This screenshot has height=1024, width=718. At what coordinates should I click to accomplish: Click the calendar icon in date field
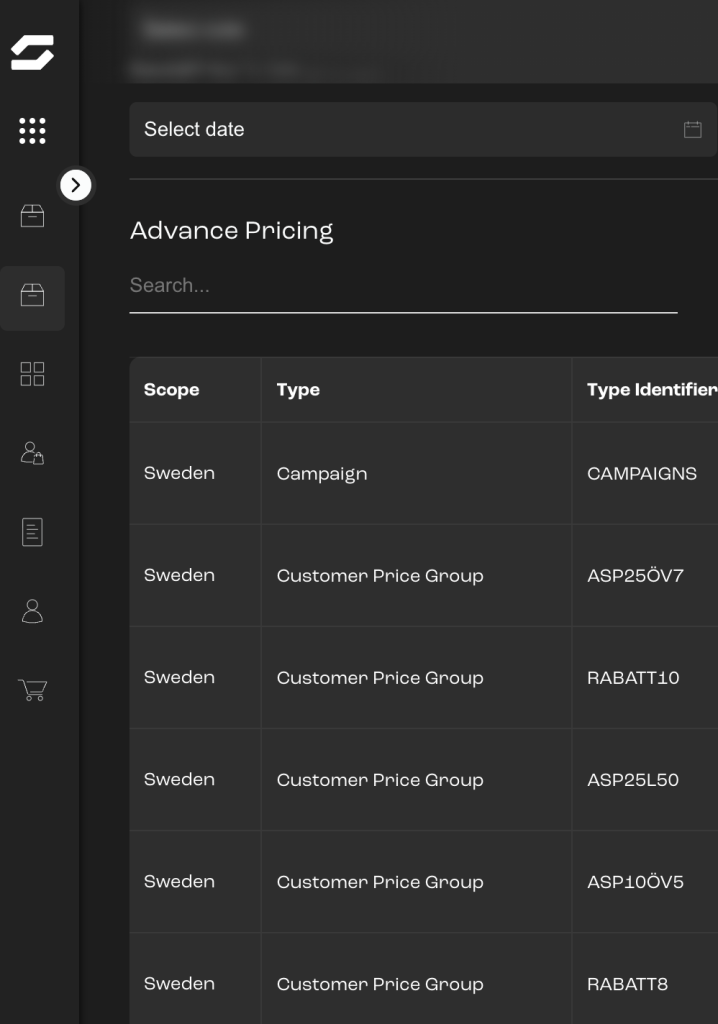[693, 129]
